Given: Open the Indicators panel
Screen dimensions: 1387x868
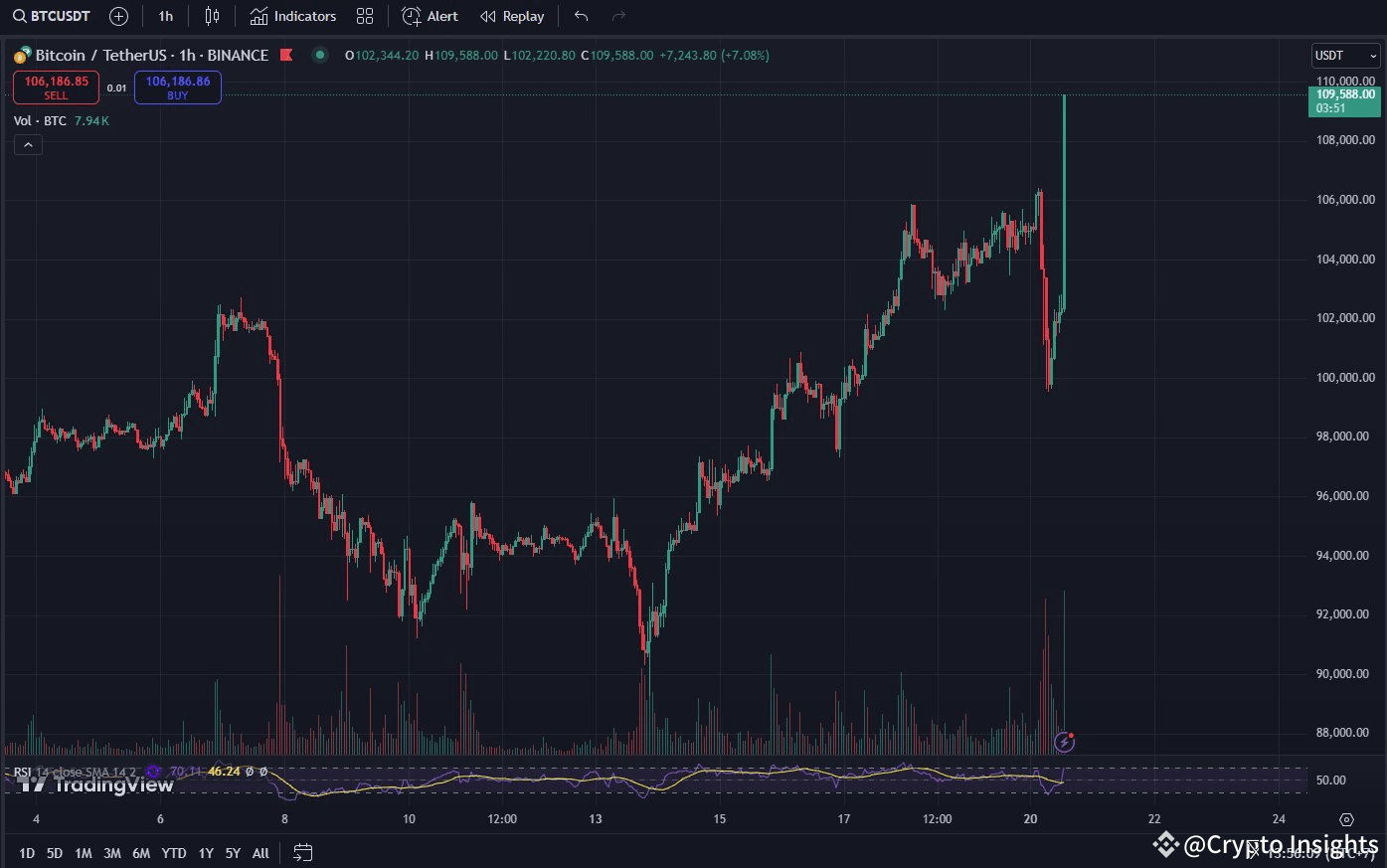Looking at the screenshot, I should pyautogui.click(x=291, y=16).
